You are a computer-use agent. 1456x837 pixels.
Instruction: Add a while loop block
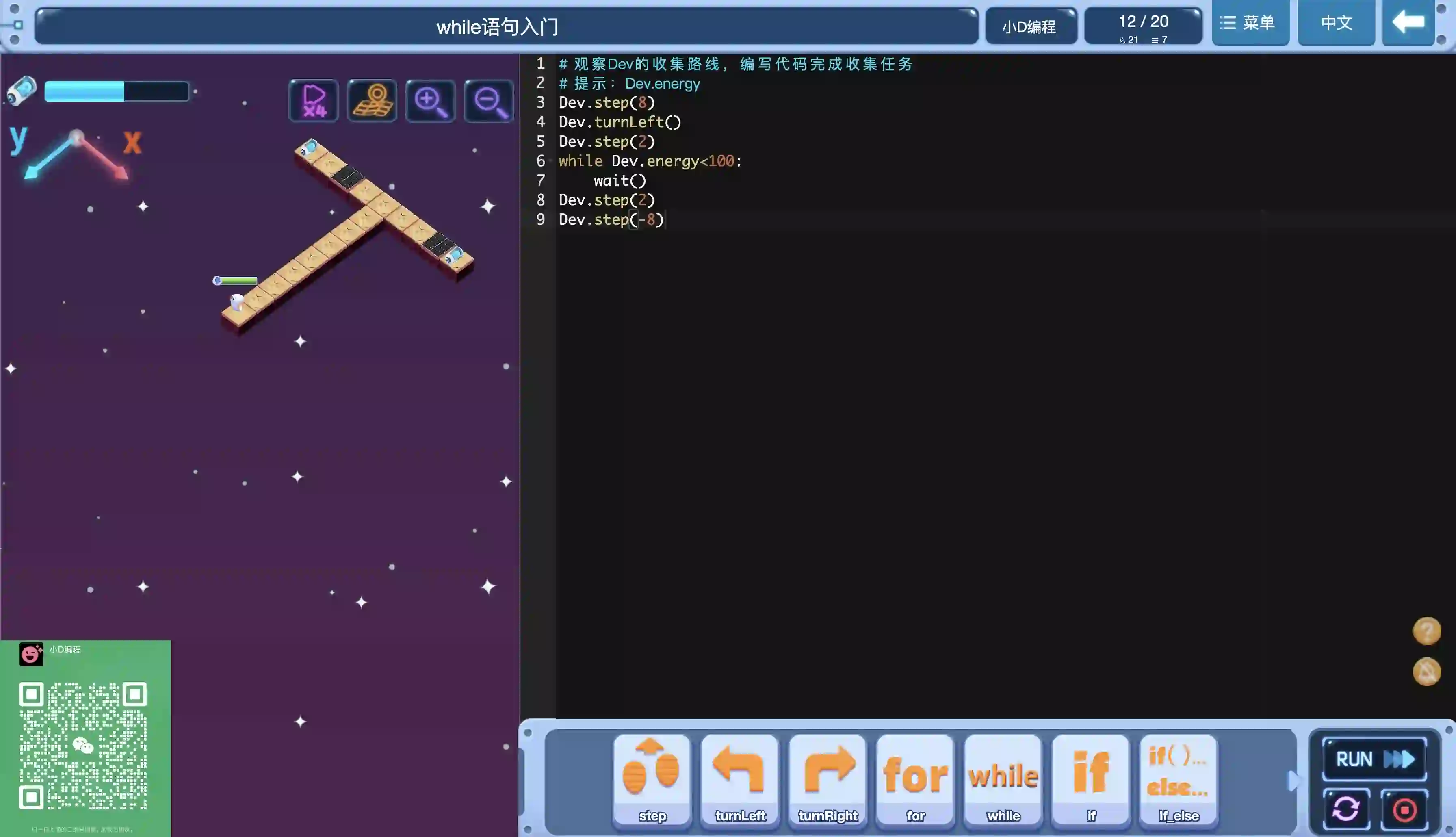click(1003, 780)
